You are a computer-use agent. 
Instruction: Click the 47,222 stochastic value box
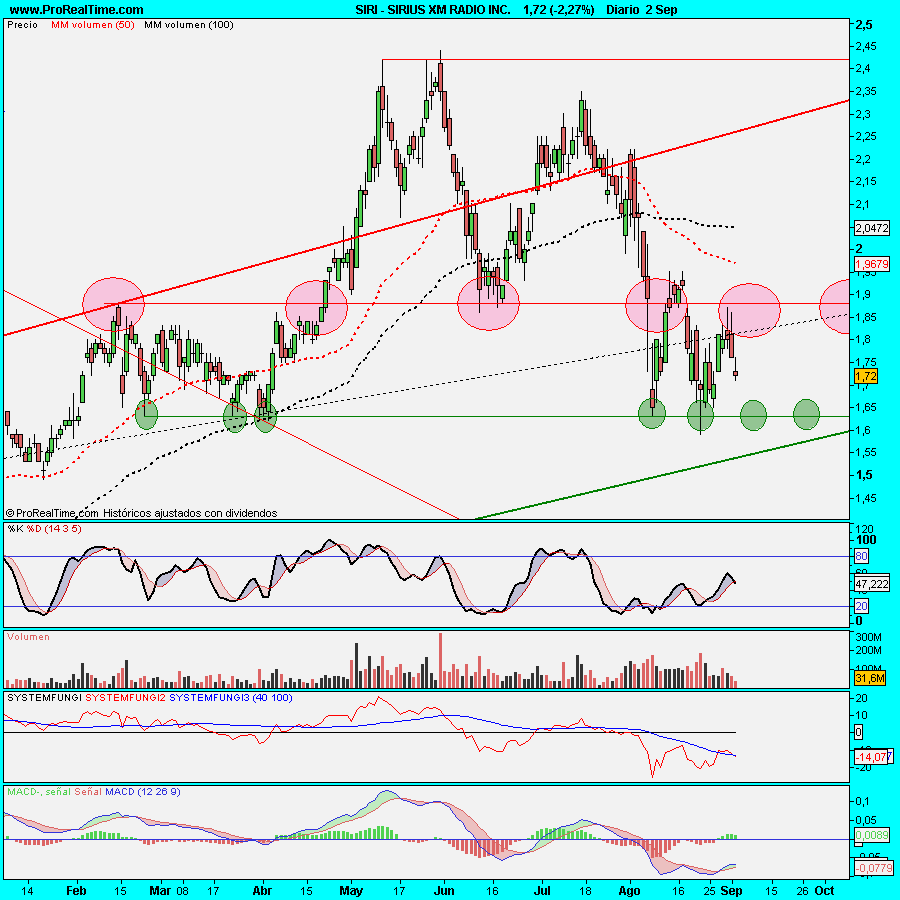click(x=872, y=584)
